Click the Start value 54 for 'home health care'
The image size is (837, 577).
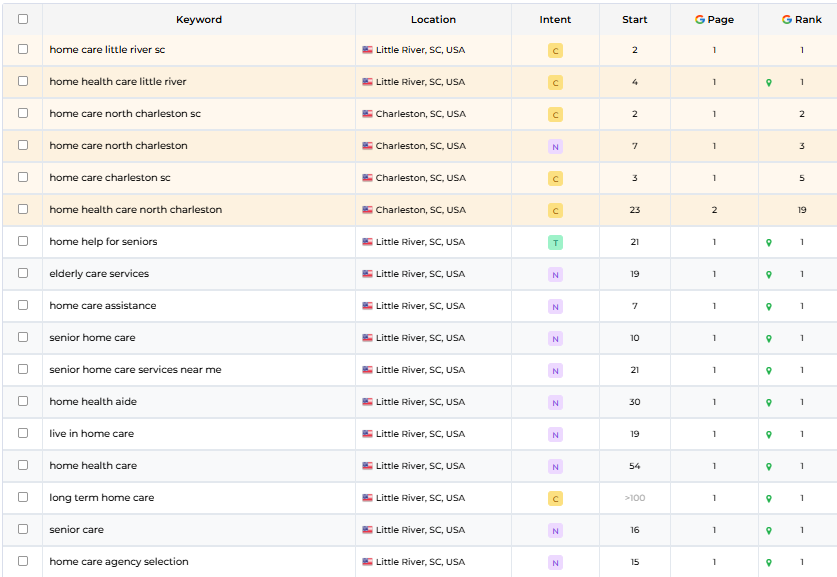coord(635,466)
